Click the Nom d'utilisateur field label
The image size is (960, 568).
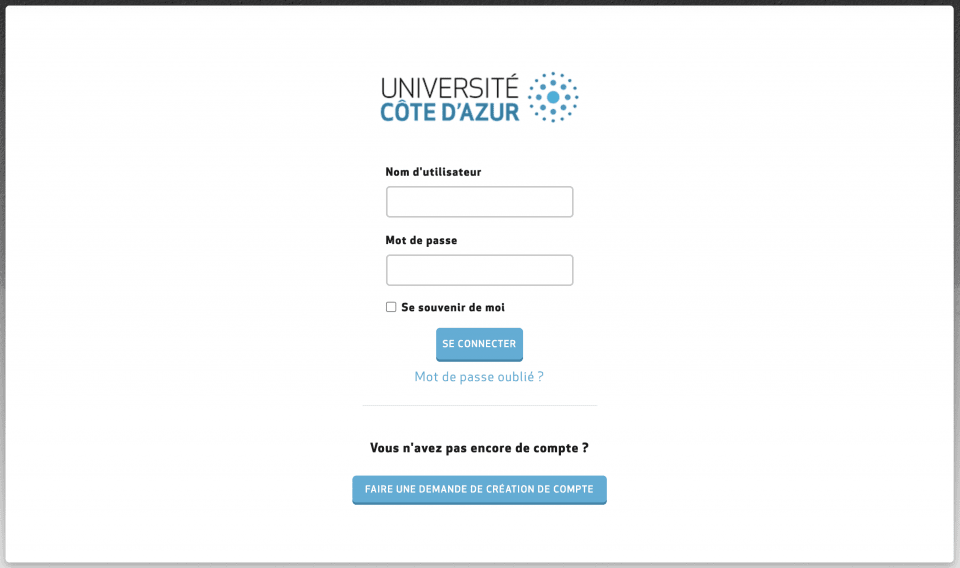tap(433, 172)
